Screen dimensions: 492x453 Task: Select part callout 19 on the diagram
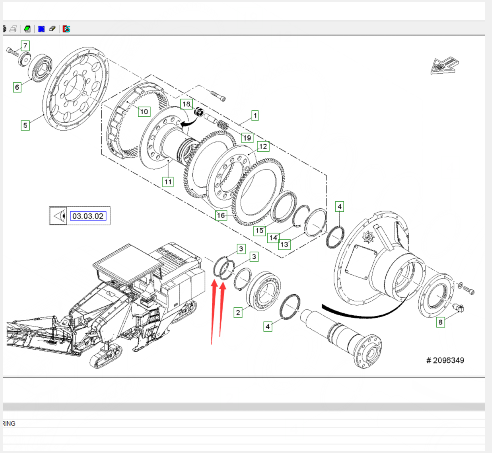tap(247, 138)
